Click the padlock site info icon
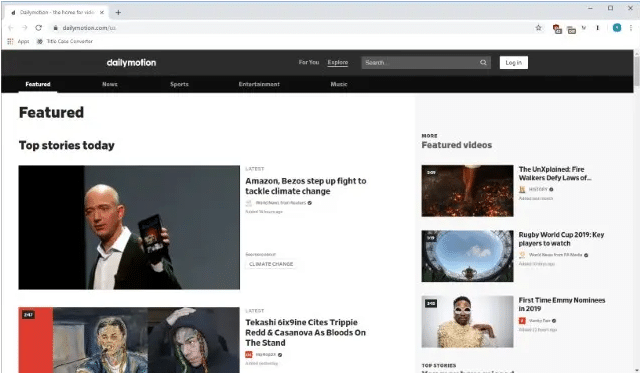The height and width of the screenshot is (373, 640). click(55, 28)
